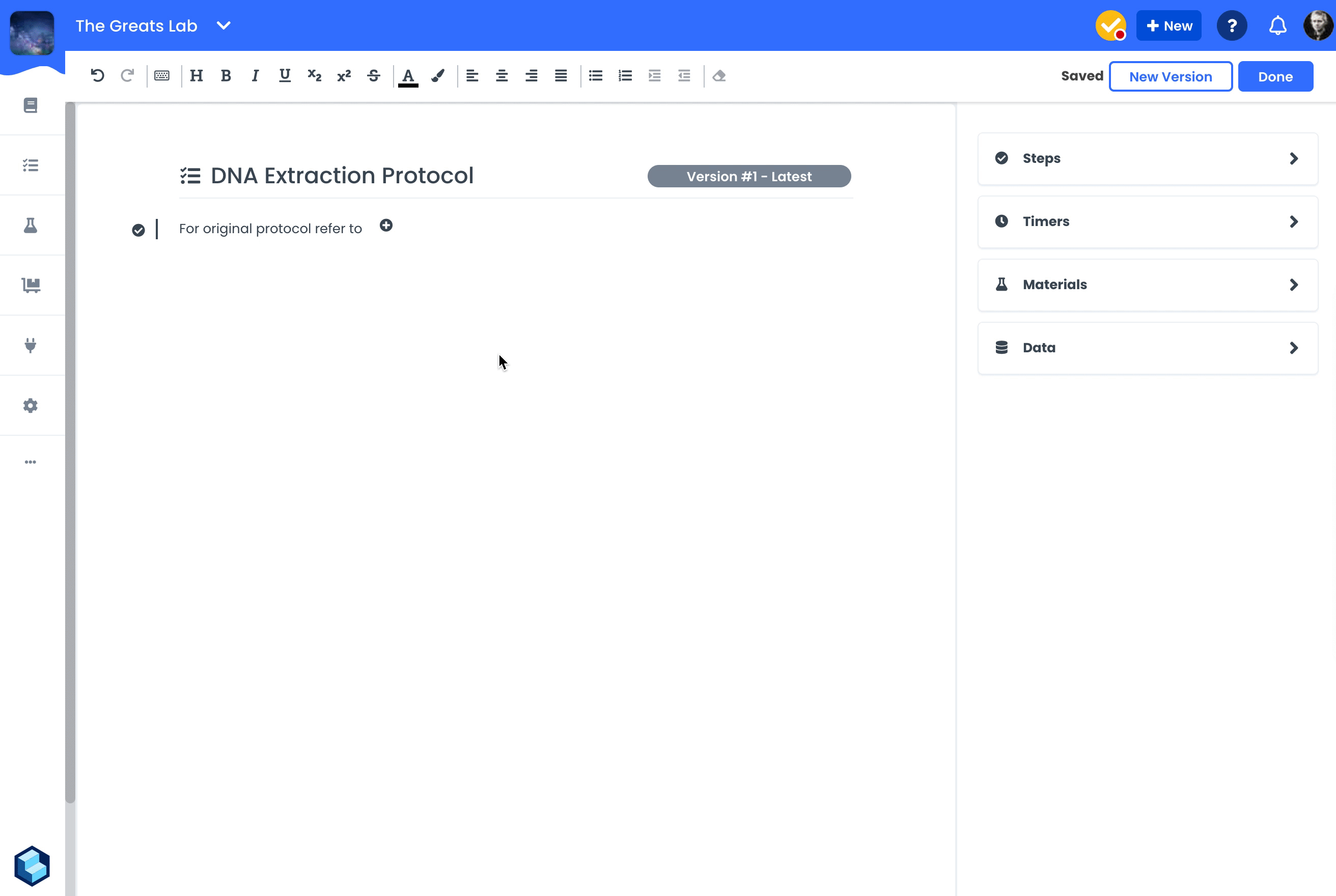The width and height of the screenshot is (1336, 896).
Task: Apply strikethrough formatting
Action: click(x=374, y=75)
